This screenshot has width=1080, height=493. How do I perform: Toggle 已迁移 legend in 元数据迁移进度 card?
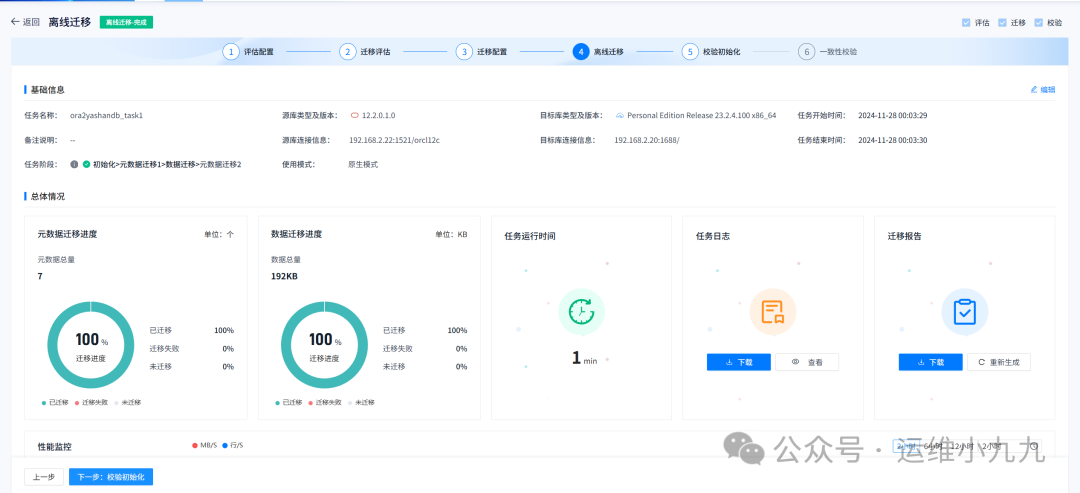[55, 402]
